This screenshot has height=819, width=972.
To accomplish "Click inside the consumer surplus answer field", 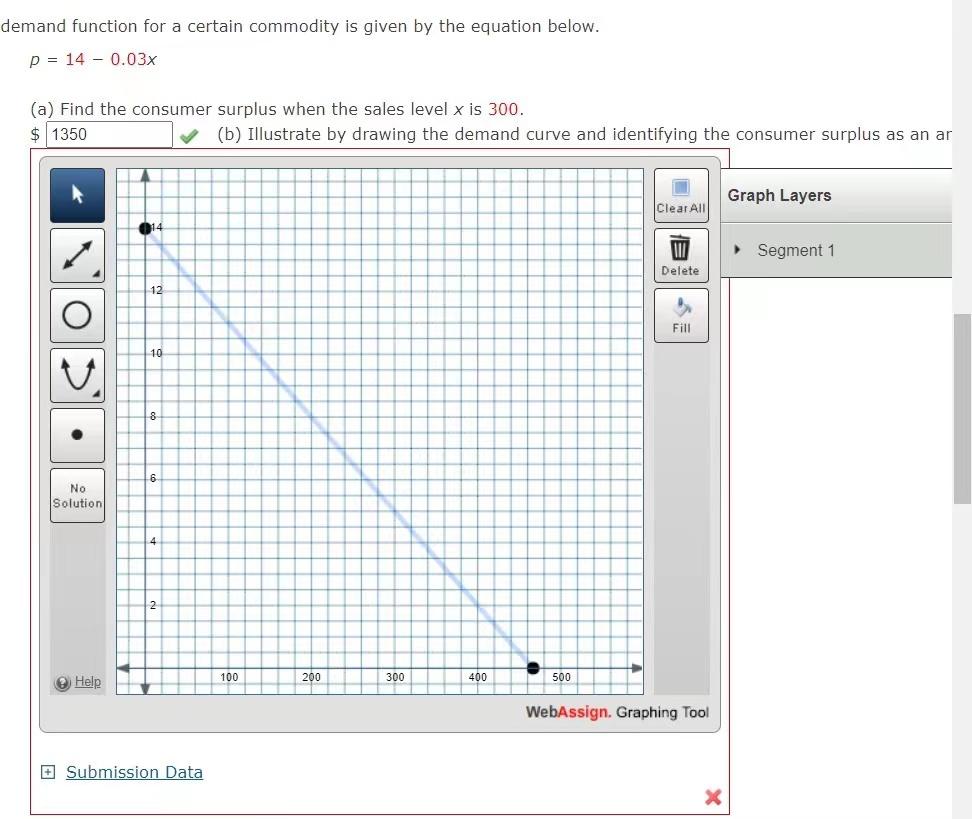I will 108,134.
